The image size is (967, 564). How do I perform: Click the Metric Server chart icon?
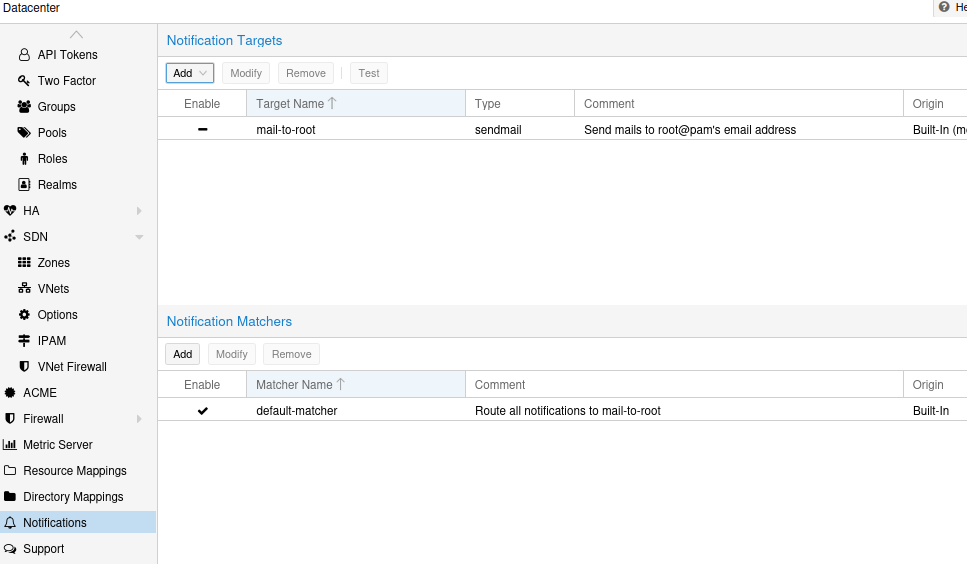(10, 445)
